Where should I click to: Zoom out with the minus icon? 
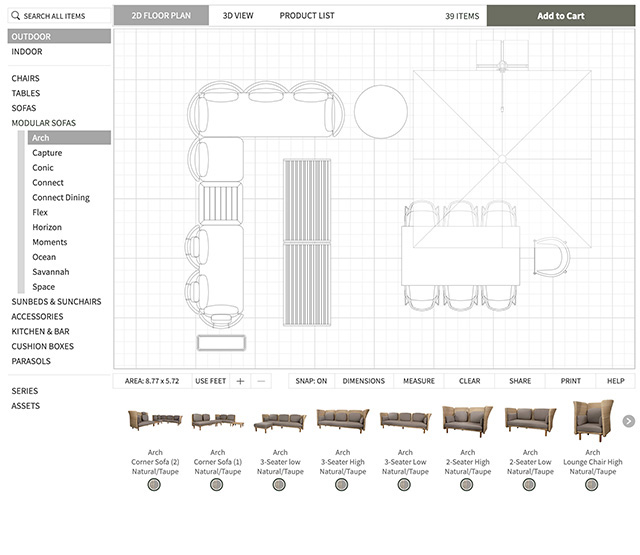pos(261,381)
